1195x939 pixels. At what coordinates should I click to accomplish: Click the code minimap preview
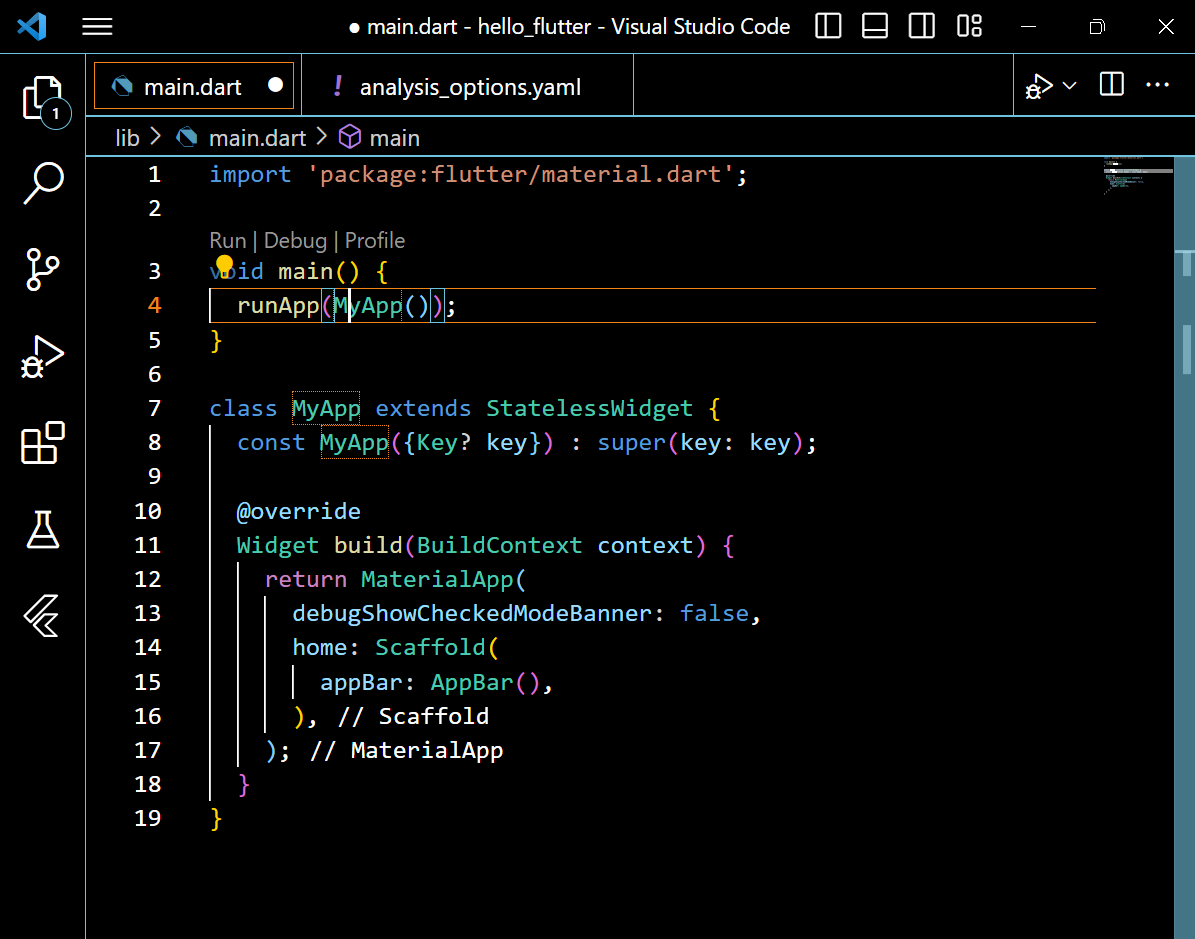[x=1138, y=175]
